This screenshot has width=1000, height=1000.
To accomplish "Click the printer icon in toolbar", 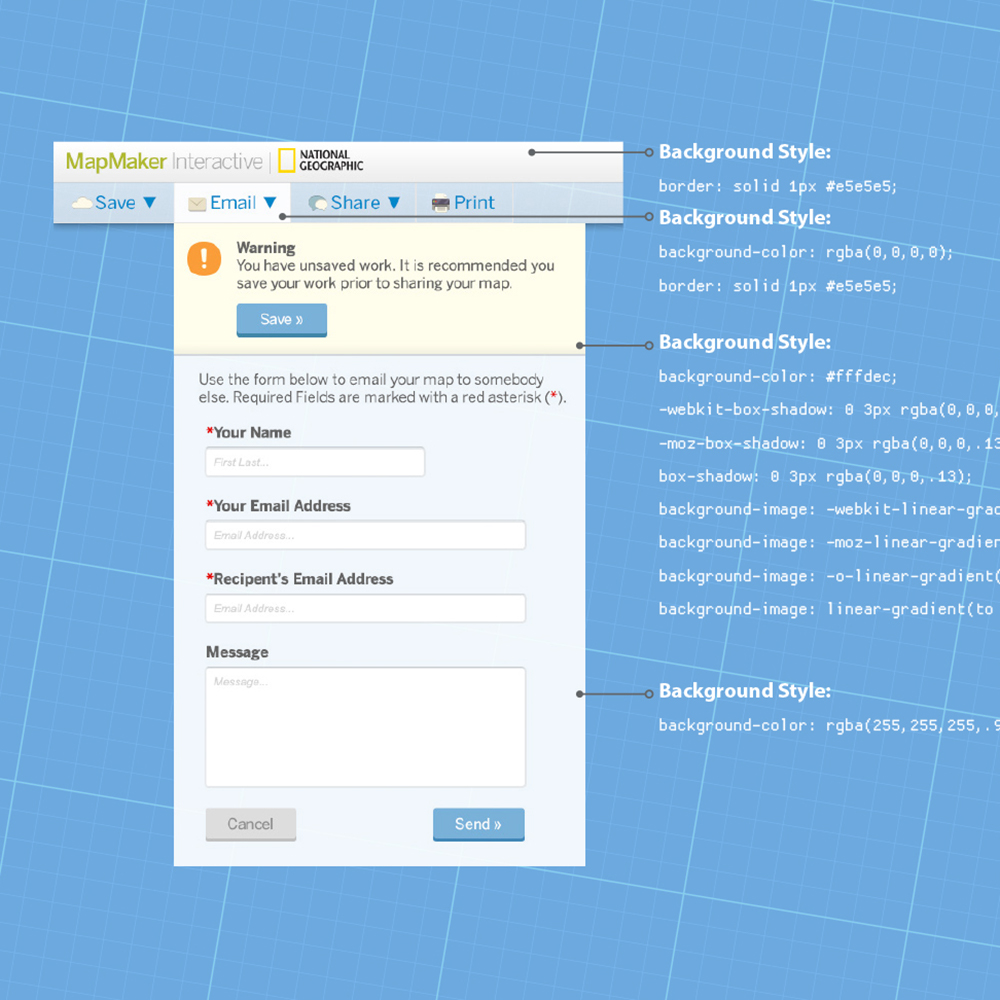I will pyautogui.click(x=440, y=204).
